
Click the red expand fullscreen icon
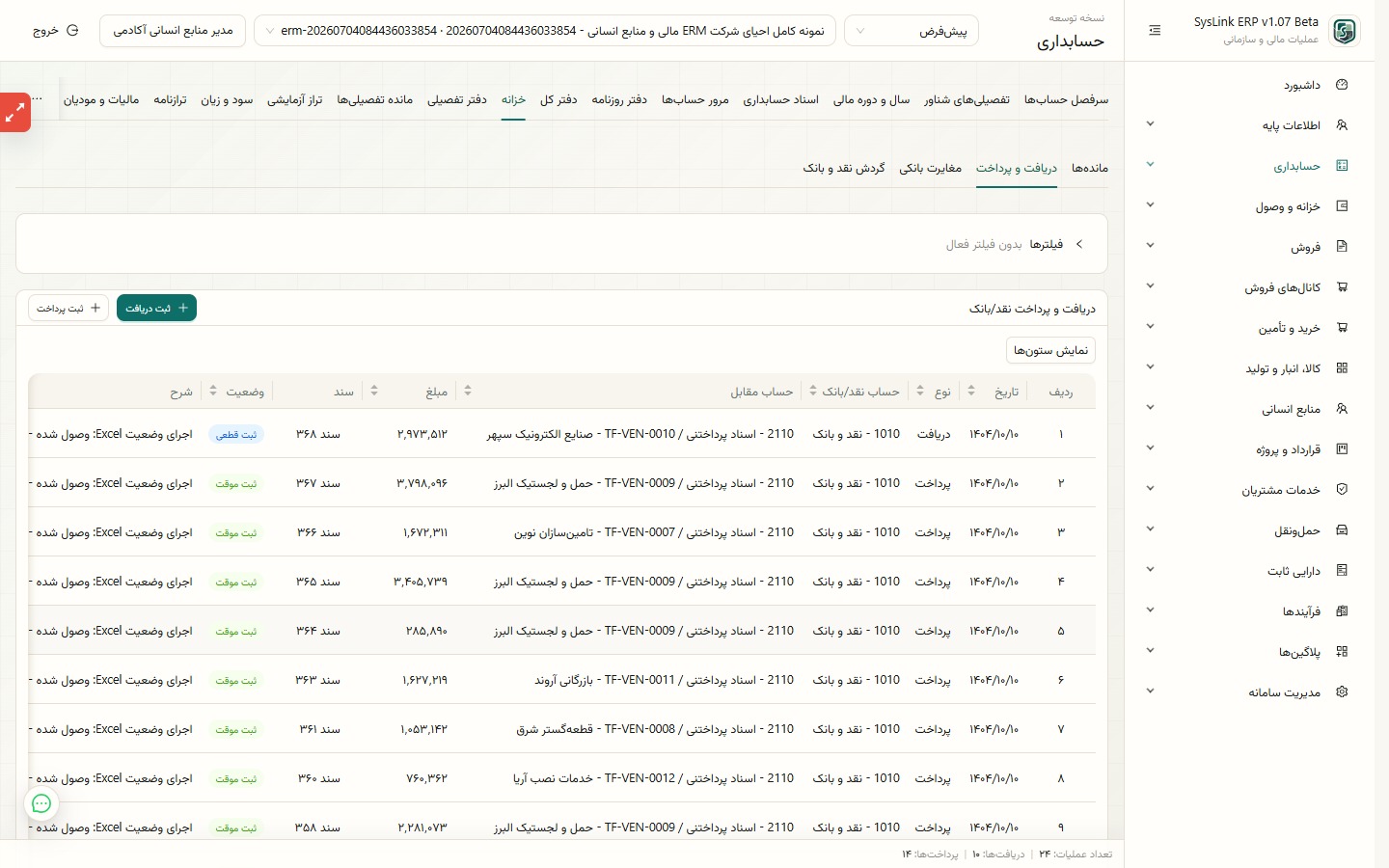[x=14, y=113]
